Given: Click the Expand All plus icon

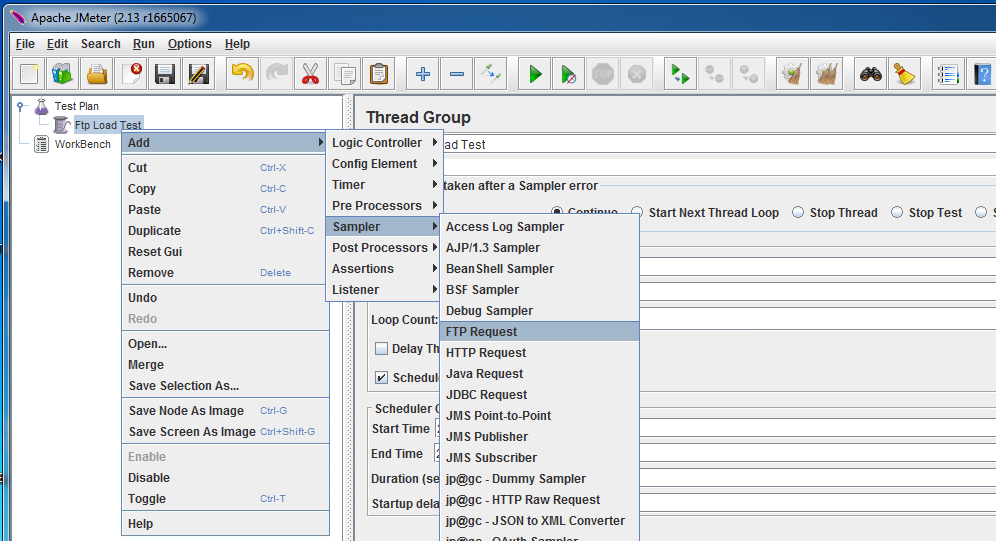Looking at the screenshot, I should tap(422, 74).
